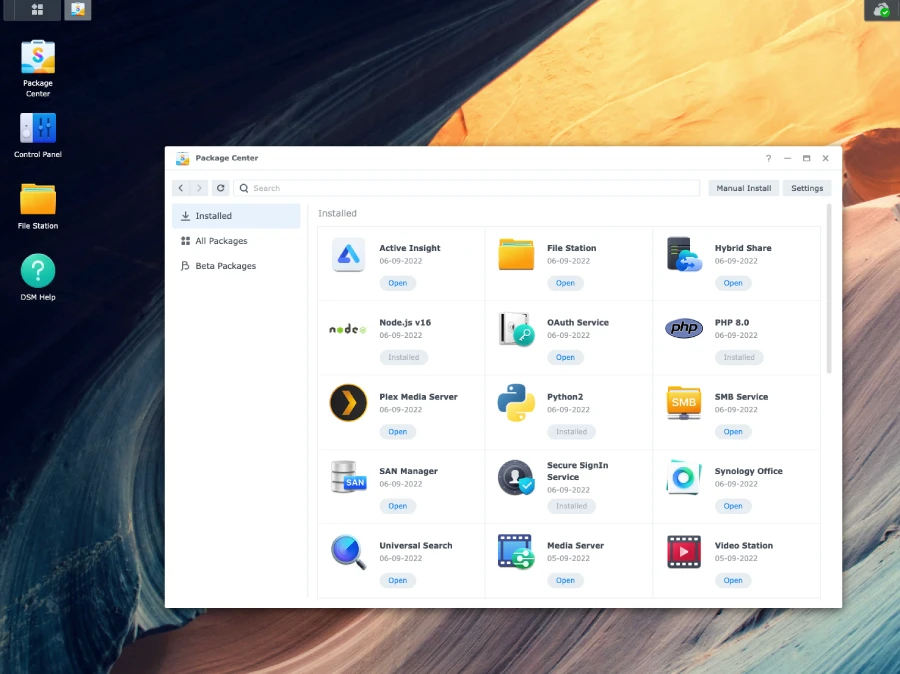Click the Universal Search package name

[416, 545]
